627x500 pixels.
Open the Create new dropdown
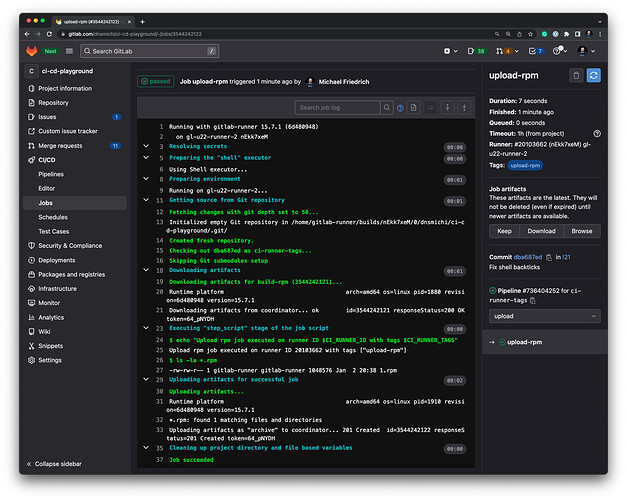click(x=451, y=51)
